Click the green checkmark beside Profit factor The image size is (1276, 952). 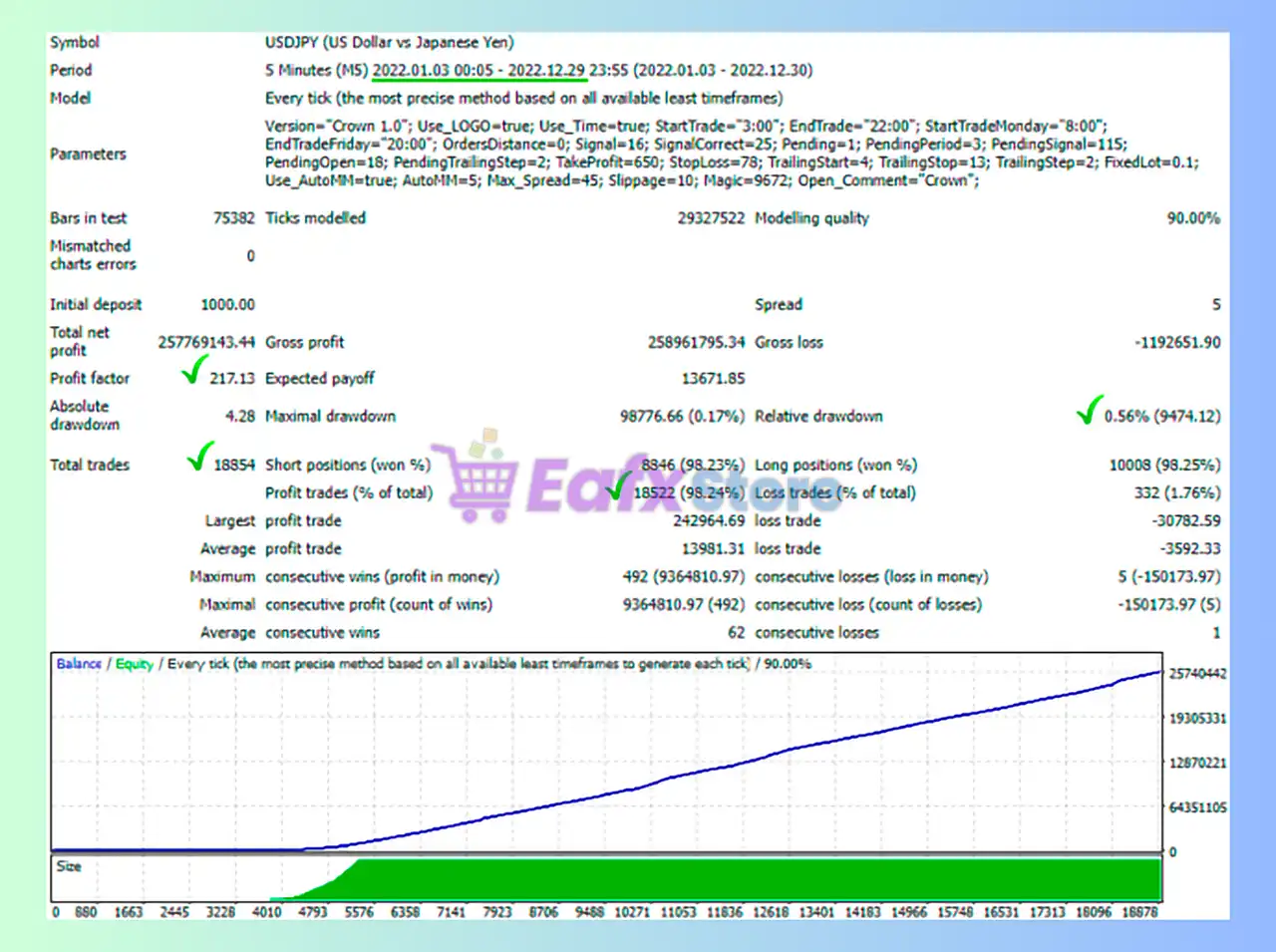coord(194,371)
